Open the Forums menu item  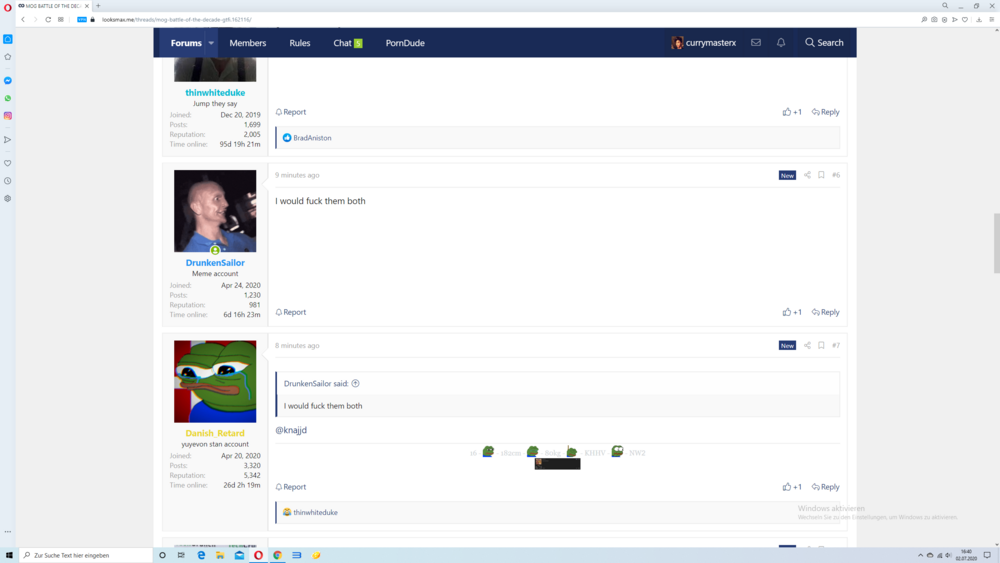point(186,43)
